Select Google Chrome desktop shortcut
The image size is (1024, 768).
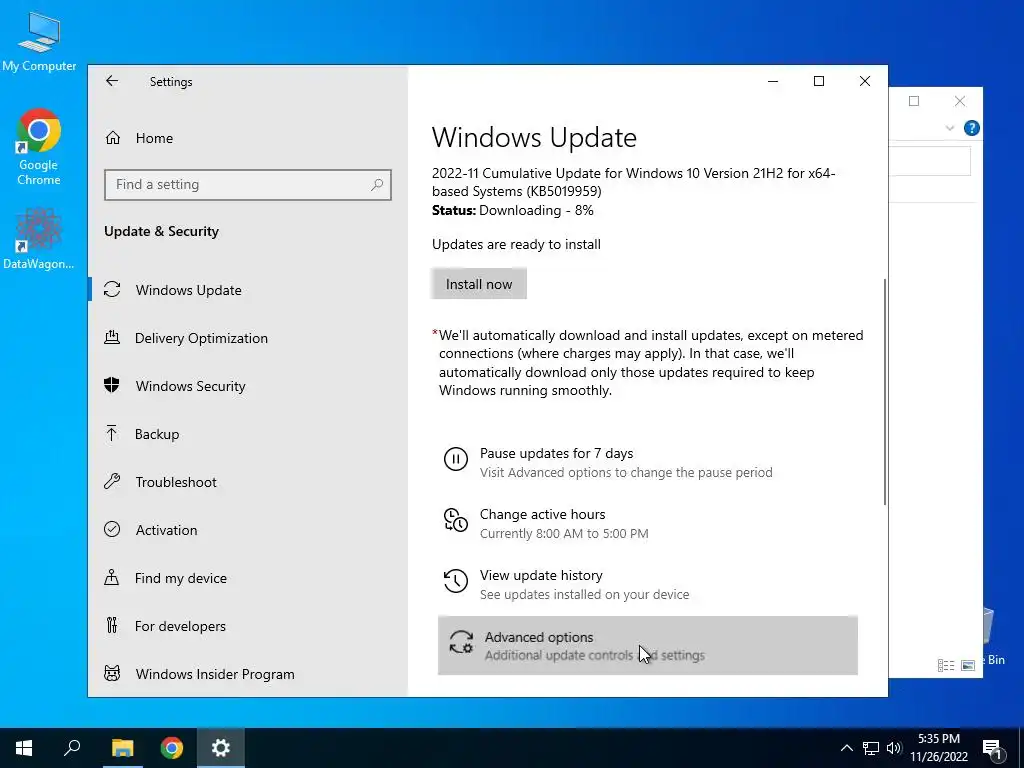tap(39, 148)
